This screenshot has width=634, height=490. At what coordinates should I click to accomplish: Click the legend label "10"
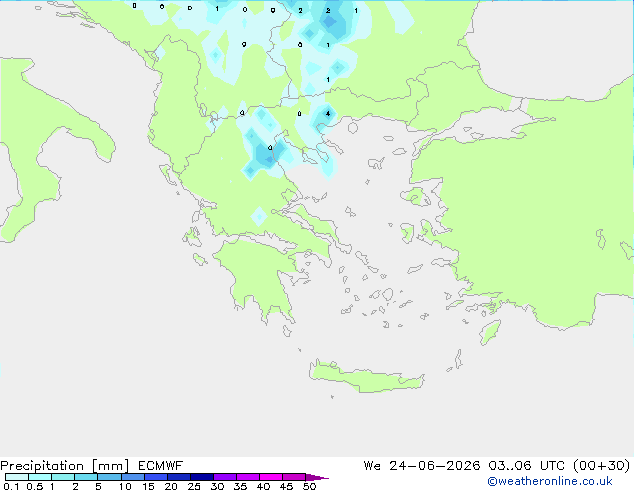(x=125, y=486)
